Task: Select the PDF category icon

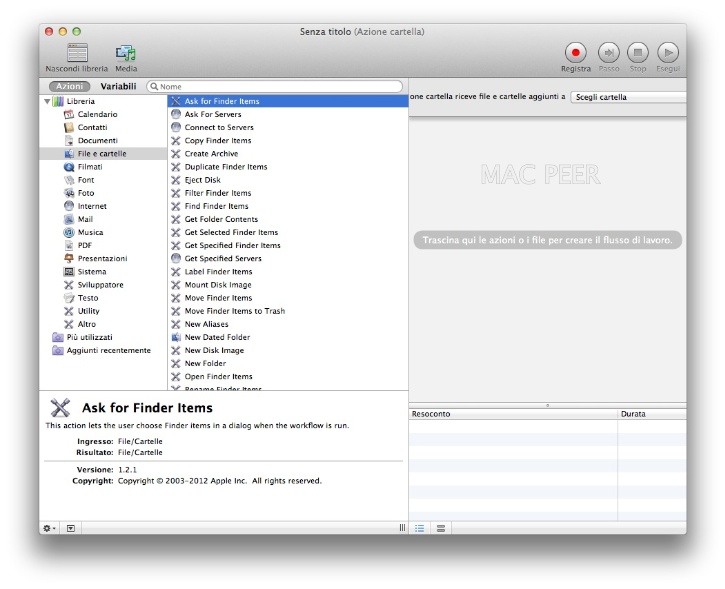Action: 69,245
